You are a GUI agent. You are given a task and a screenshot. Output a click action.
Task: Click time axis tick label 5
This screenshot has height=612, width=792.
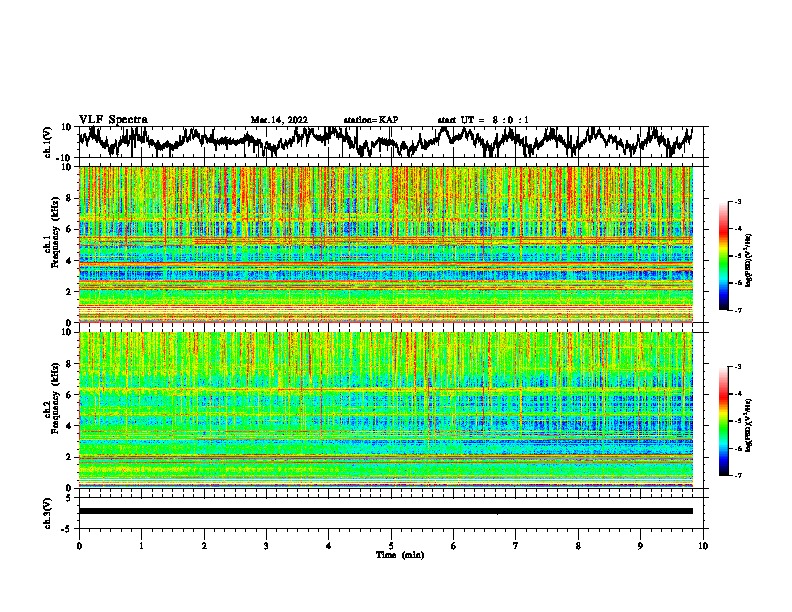[391, 546]
